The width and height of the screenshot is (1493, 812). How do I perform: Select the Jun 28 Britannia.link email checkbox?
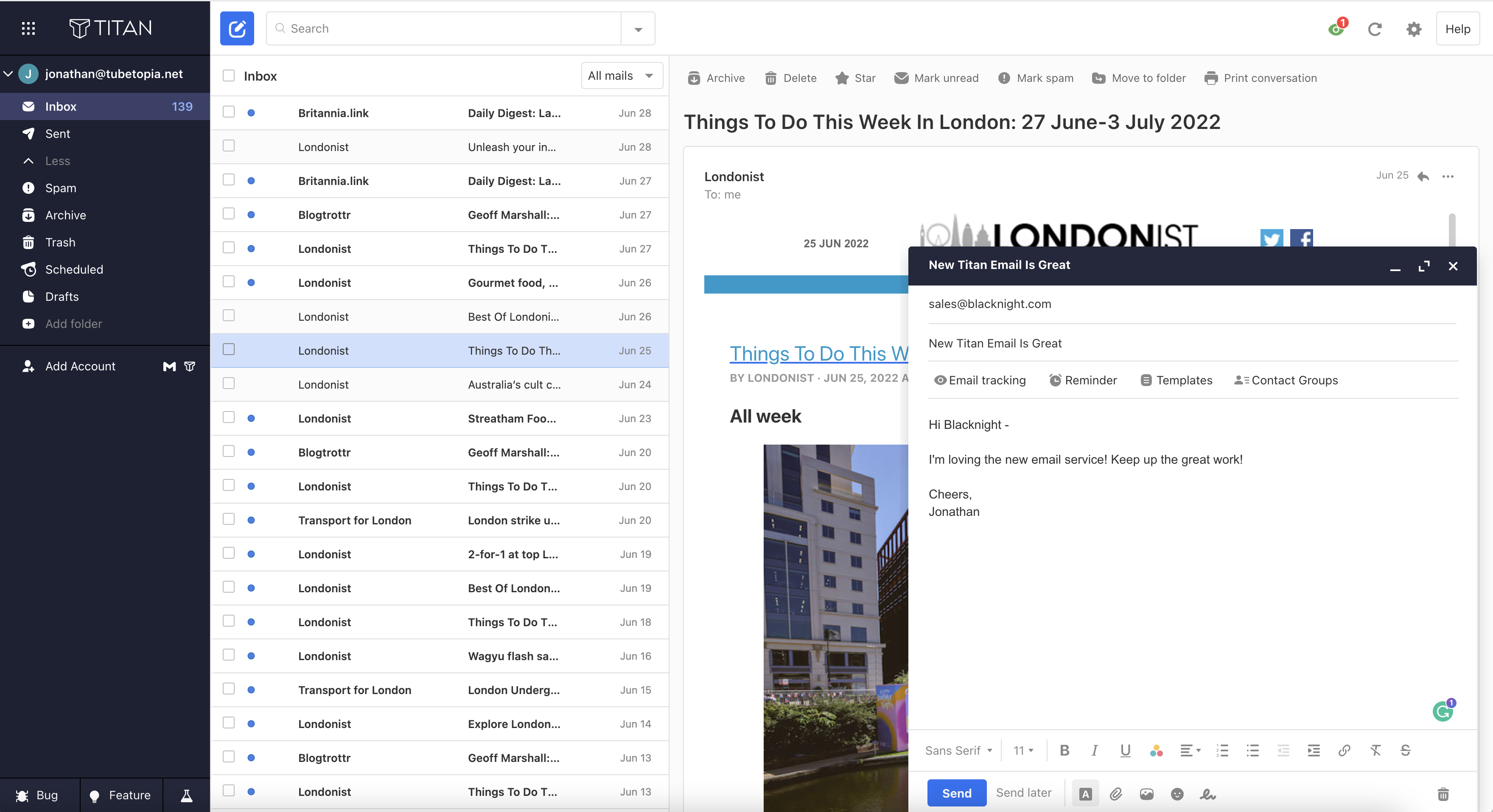coord(229,112)
